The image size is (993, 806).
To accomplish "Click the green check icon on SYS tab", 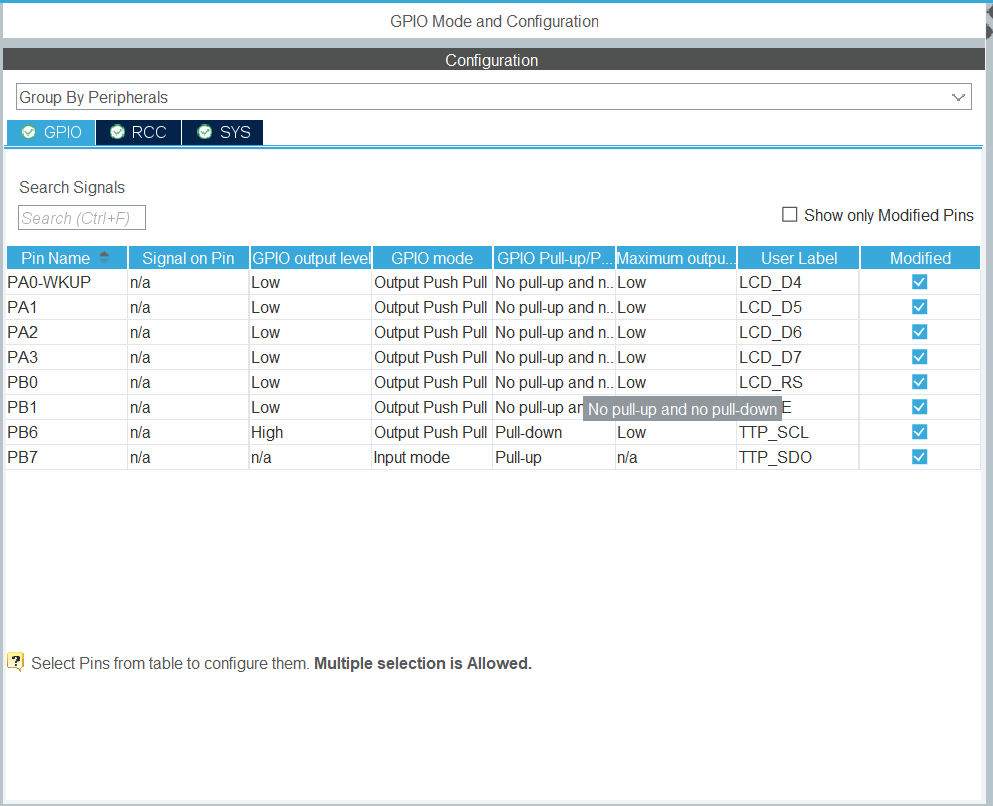I will pos(205,132).
